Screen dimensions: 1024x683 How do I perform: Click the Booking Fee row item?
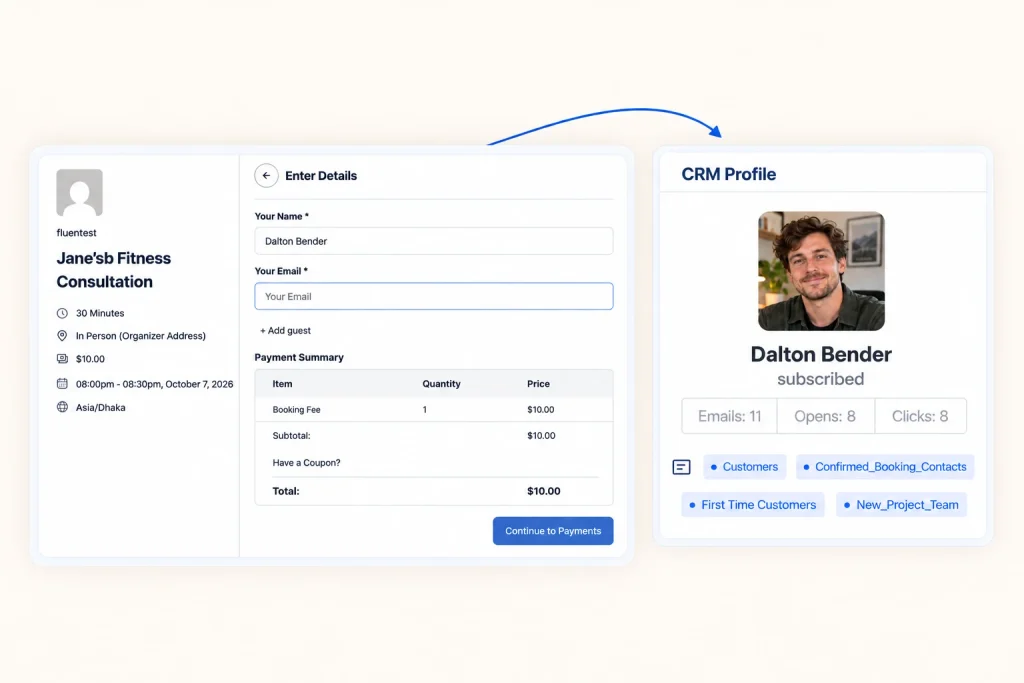tap(296, 409)
